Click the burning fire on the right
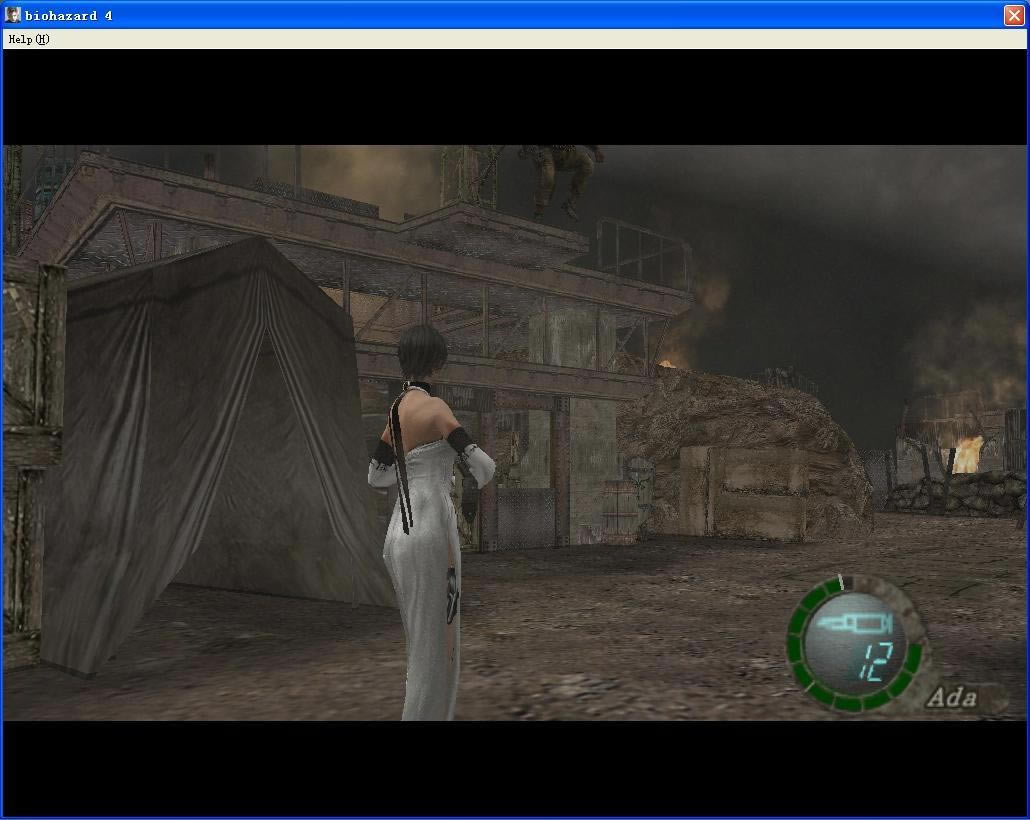 coord(967,453)
